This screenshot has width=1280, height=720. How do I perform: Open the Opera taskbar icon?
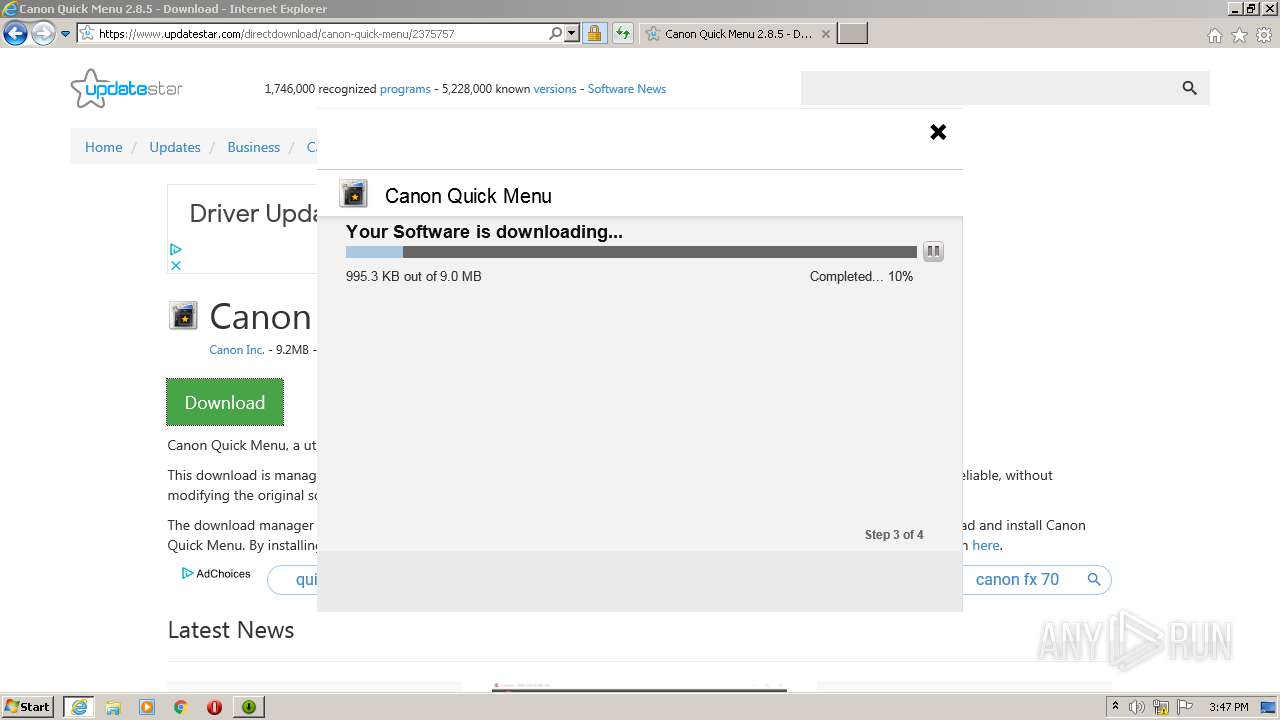click(x=214, y=707)
